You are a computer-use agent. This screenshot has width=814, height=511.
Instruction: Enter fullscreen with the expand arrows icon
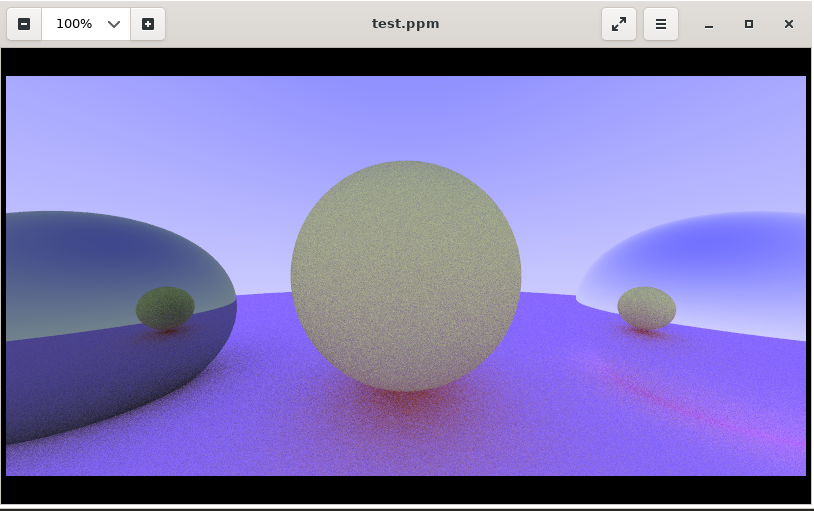tap(618, 24)
